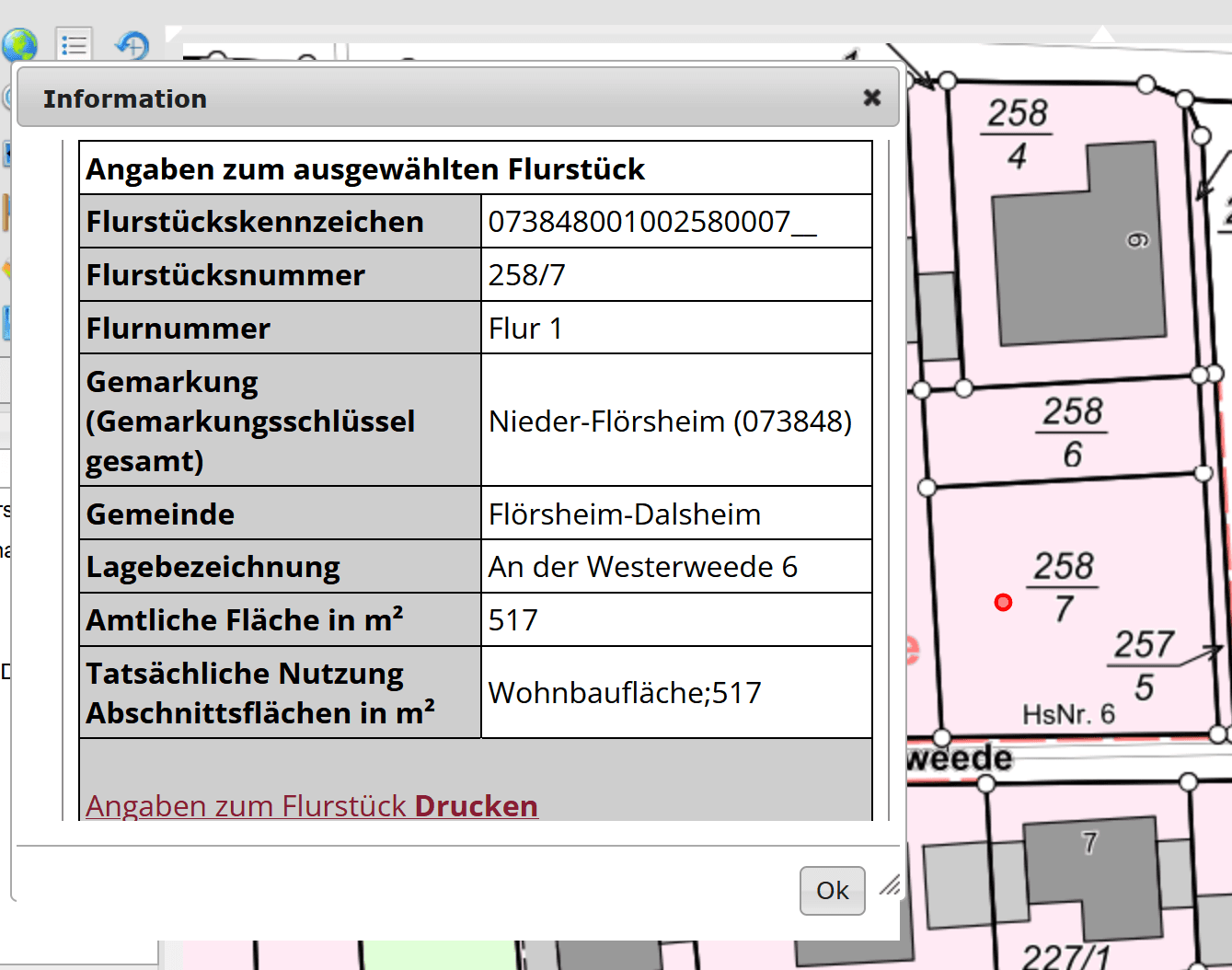The width and height of the screenshot is (1232, 970).
Task: Click the 'Flurnummer' row label
Action: click(178, 329)
